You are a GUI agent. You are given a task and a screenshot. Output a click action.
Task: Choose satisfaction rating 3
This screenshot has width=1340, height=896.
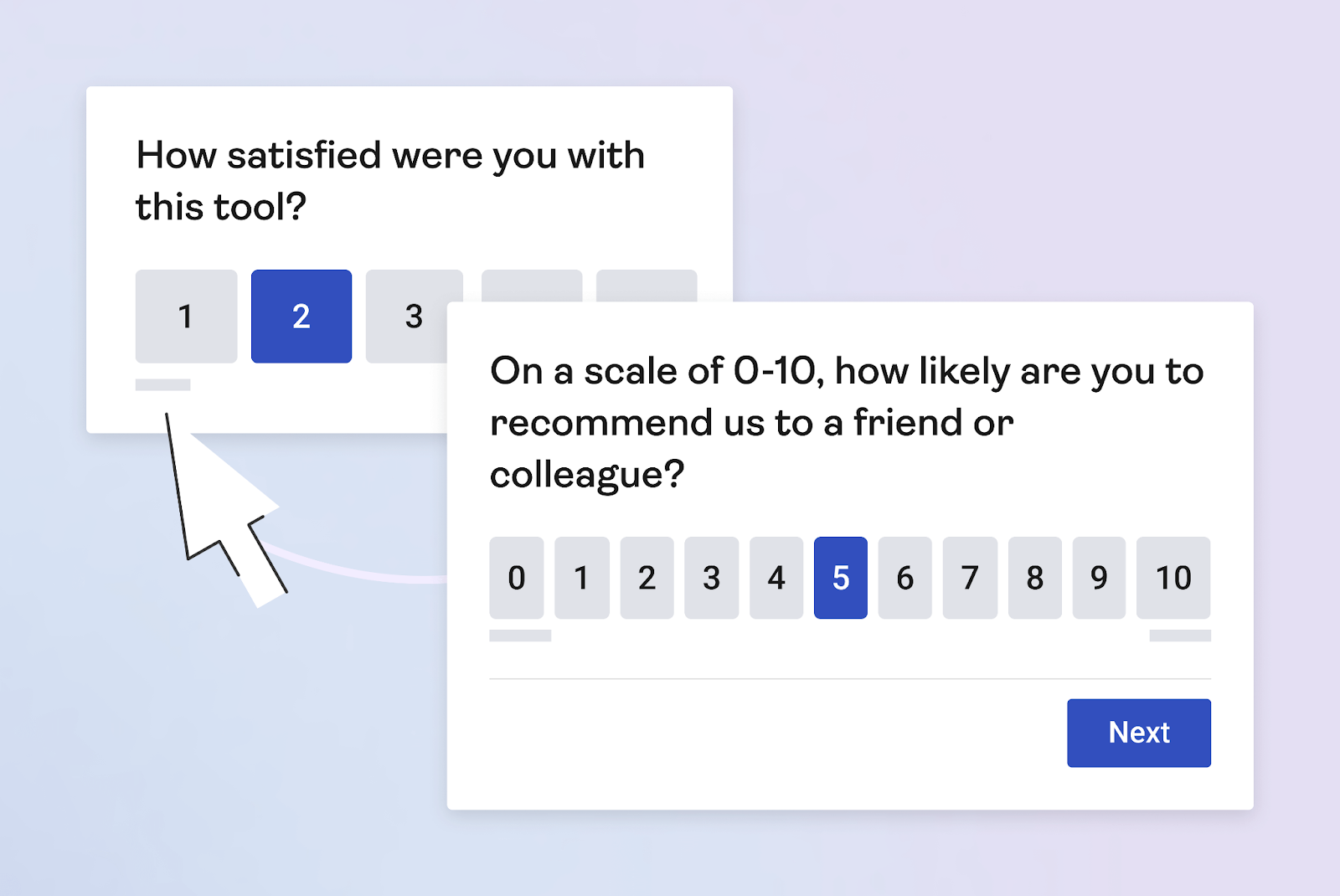pos(413,317)
